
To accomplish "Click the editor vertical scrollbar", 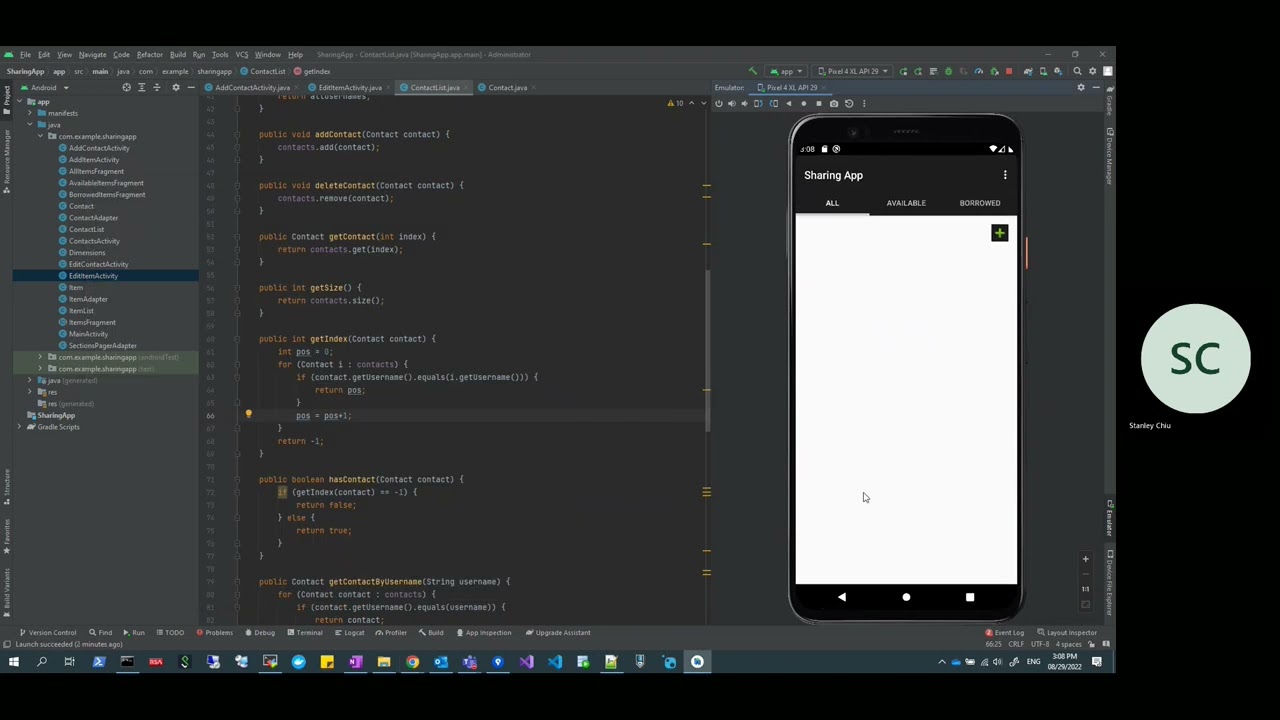I will [708, 350].
